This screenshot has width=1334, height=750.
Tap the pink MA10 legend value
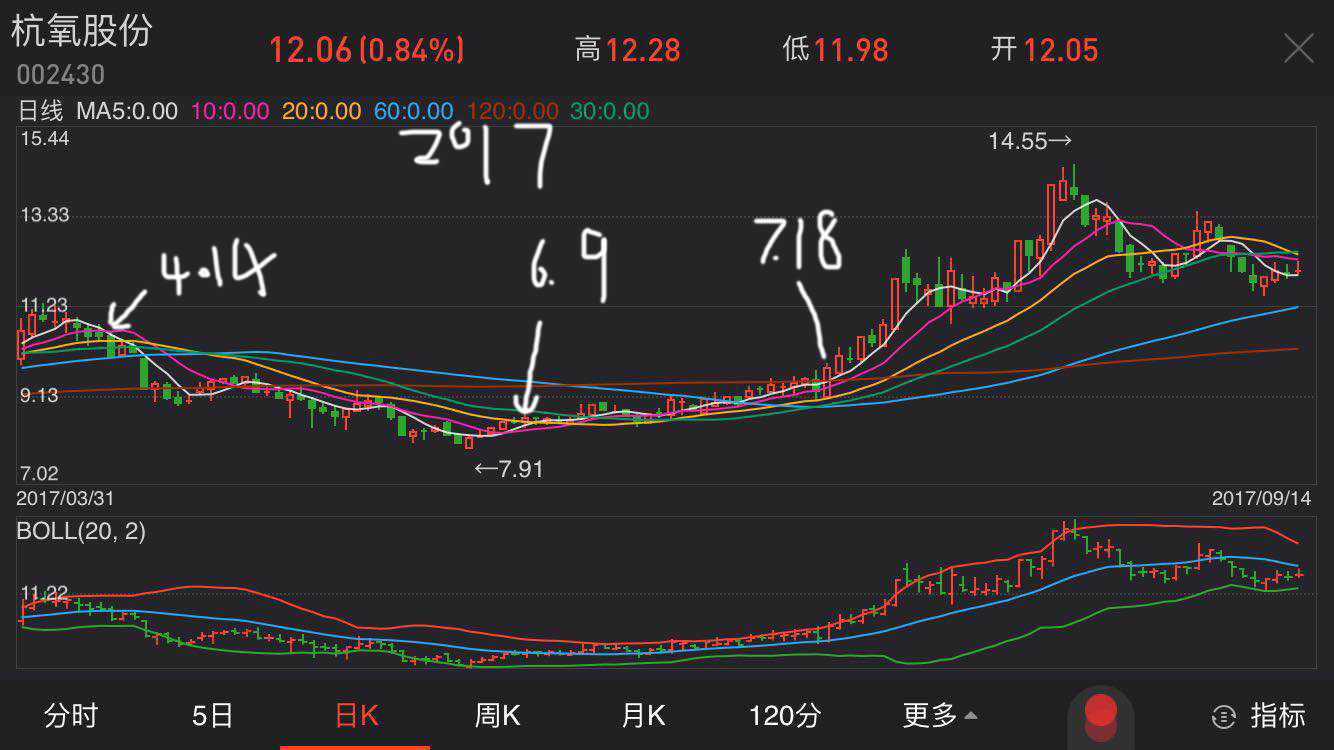(x=228, y=111)
